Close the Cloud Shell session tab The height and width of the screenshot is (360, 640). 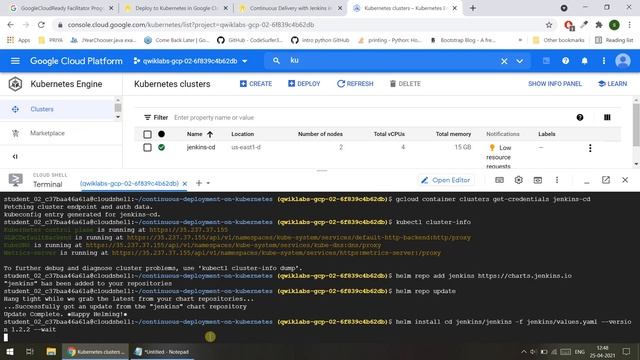coord(184,184)
